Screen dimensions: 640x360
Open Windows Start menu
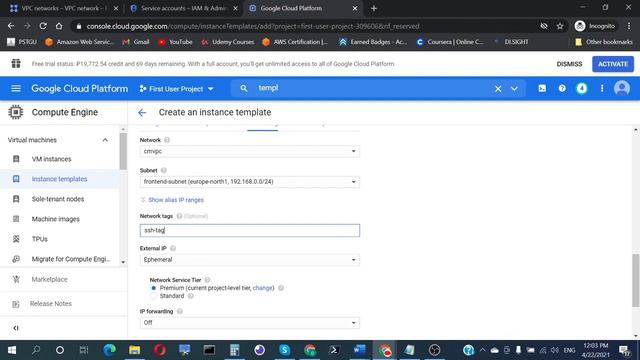coord(12,350)
